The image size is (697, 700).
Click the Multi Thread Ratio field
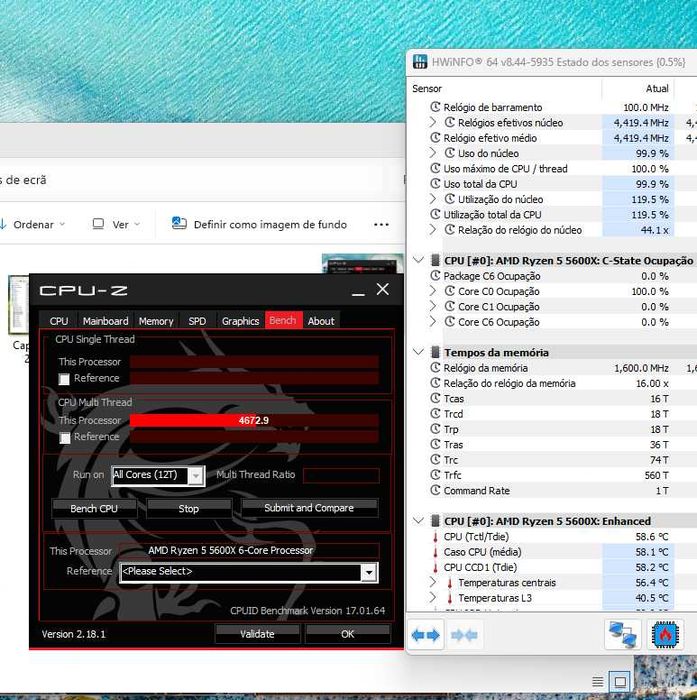341,475
